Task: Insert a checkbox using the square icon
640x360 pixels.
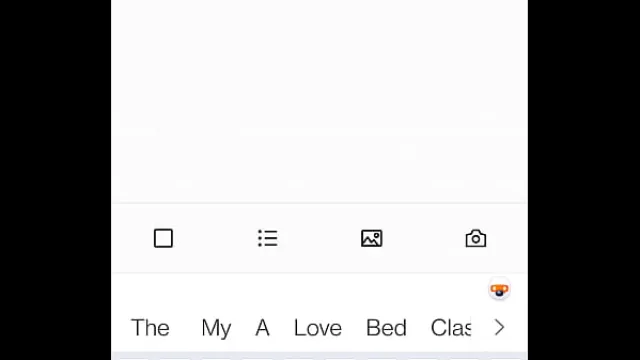Action: coord(163,238)
